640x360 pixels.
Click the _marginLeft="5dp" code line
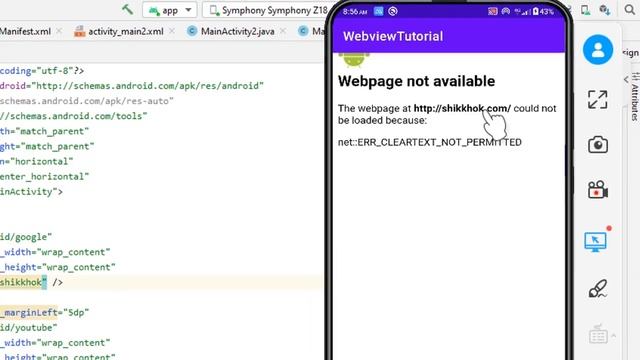pyautogui.click(x=44, y=313)
